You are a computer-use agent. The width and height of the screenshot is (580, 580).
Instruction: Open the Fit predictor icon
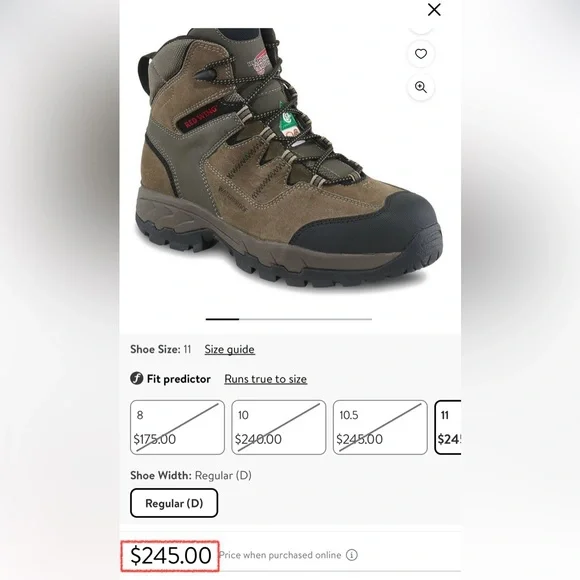coord(136,378)
